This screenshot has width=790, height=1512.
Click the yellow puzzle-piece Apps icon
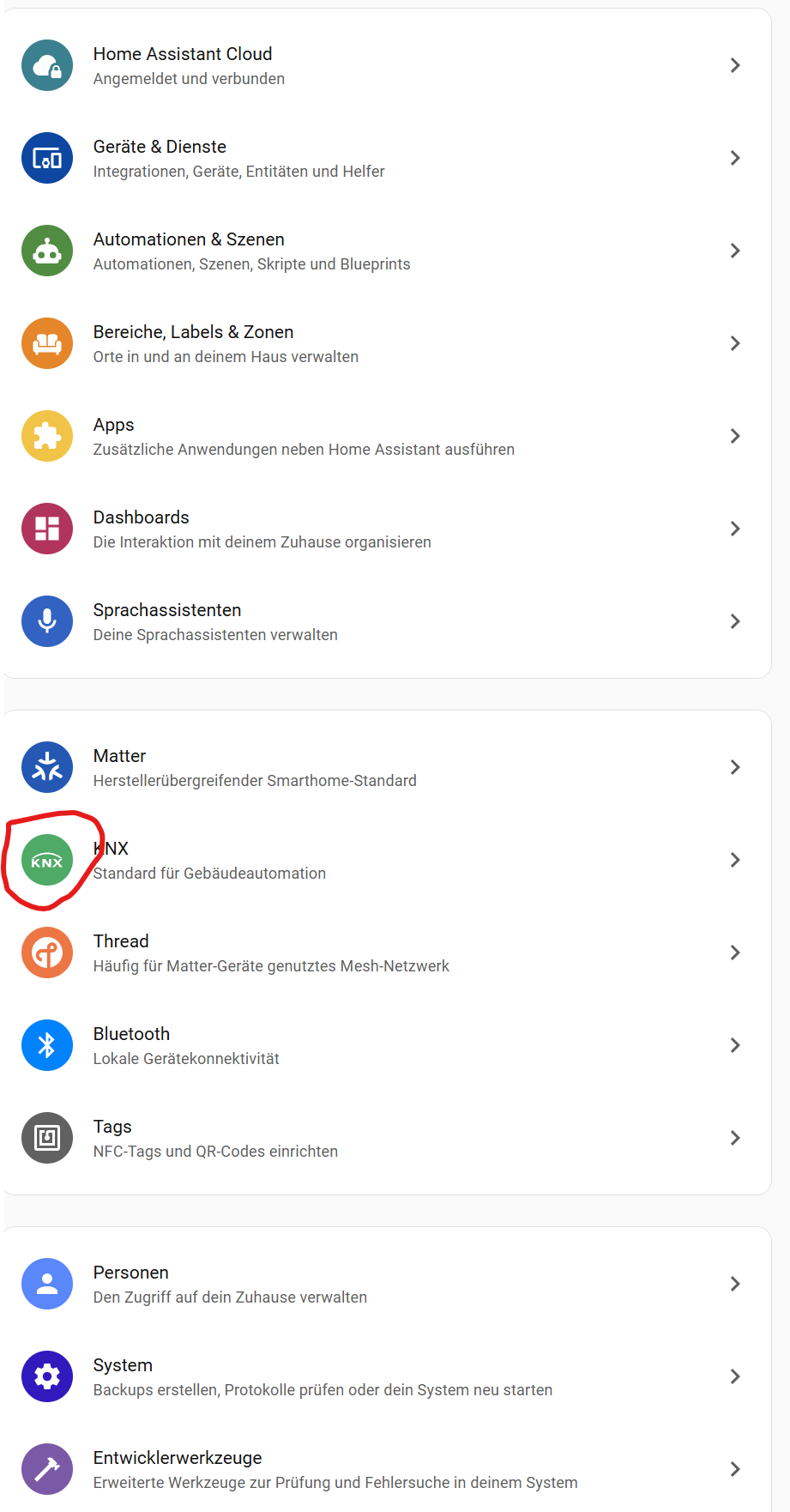click(47, 436)
